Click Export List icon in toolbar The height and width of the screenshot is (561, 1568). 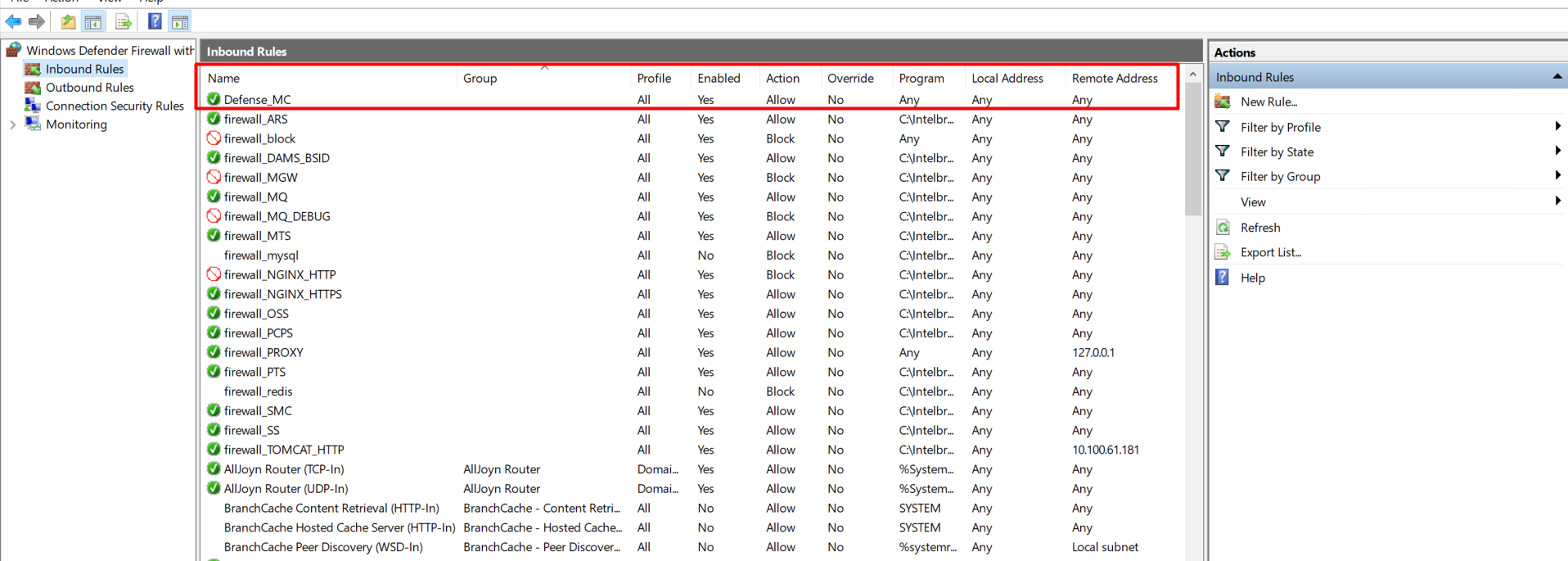click(124, 22)
